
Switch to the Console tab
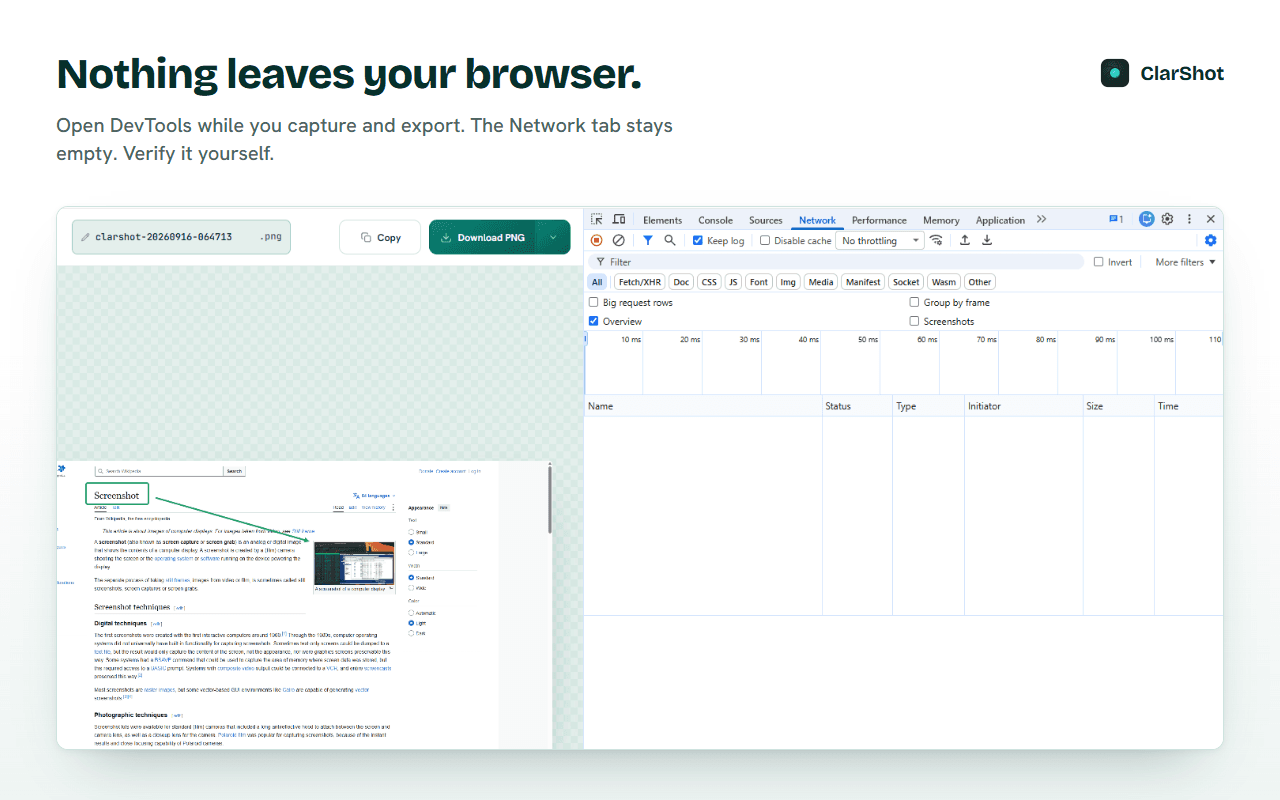click(x=715, y=220)
